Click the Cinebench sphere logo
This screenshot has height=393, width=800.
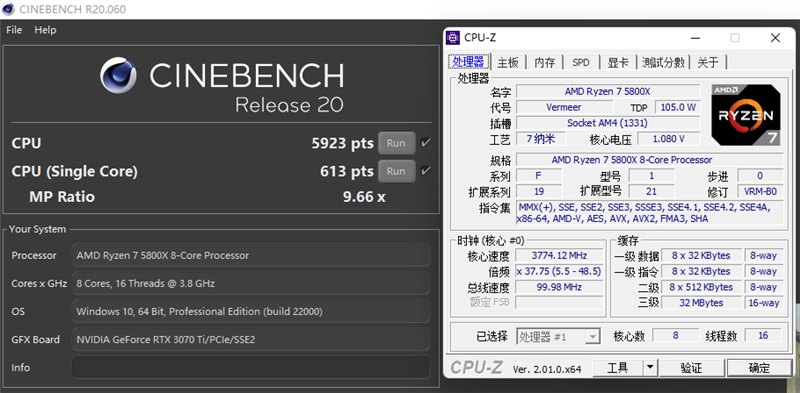[x=118, y=76]
